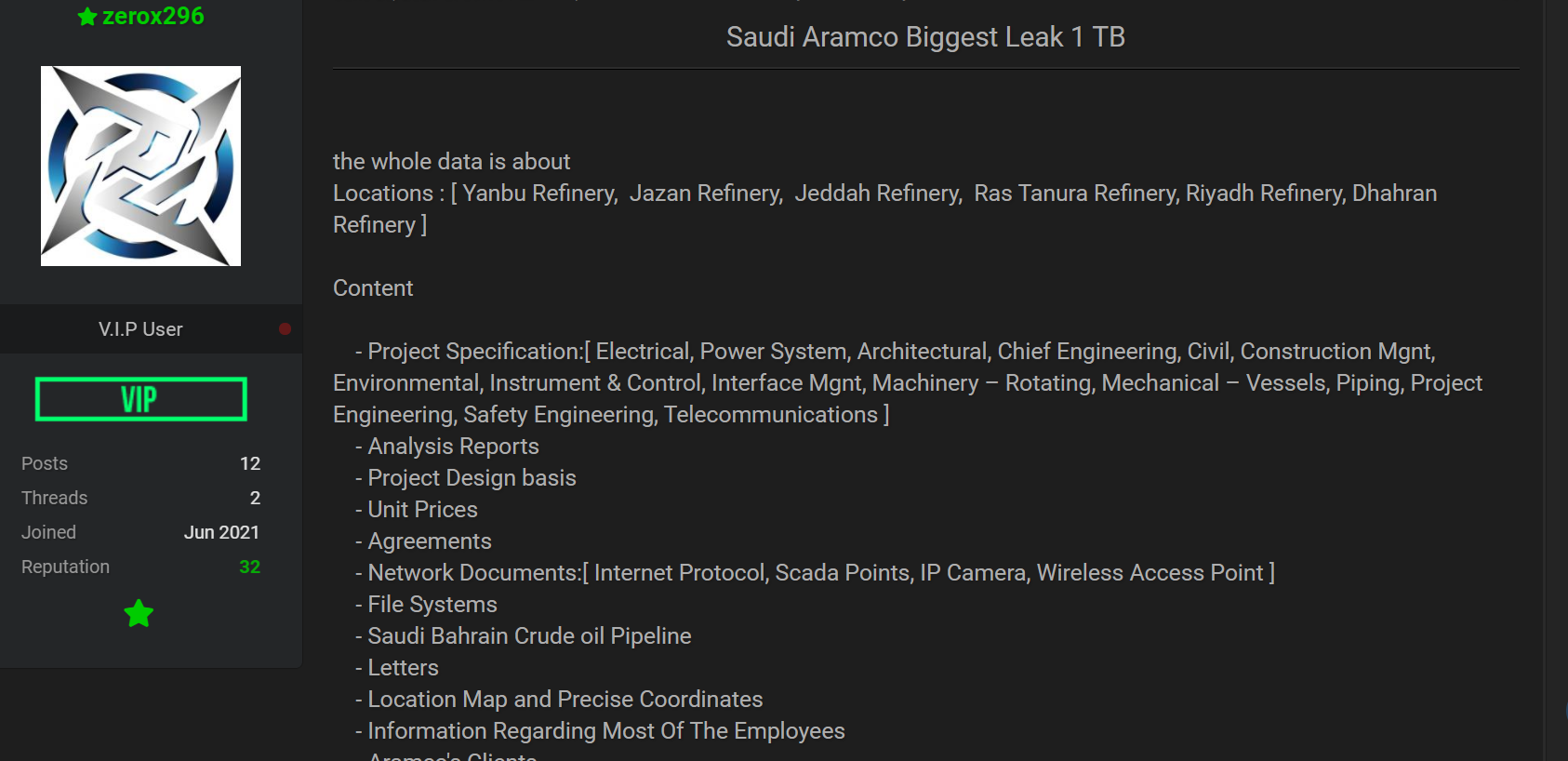The height and width of the screenshot is (761, 1568).
Task: Click the green star beside zerox296 username
Action: [87, 17]
